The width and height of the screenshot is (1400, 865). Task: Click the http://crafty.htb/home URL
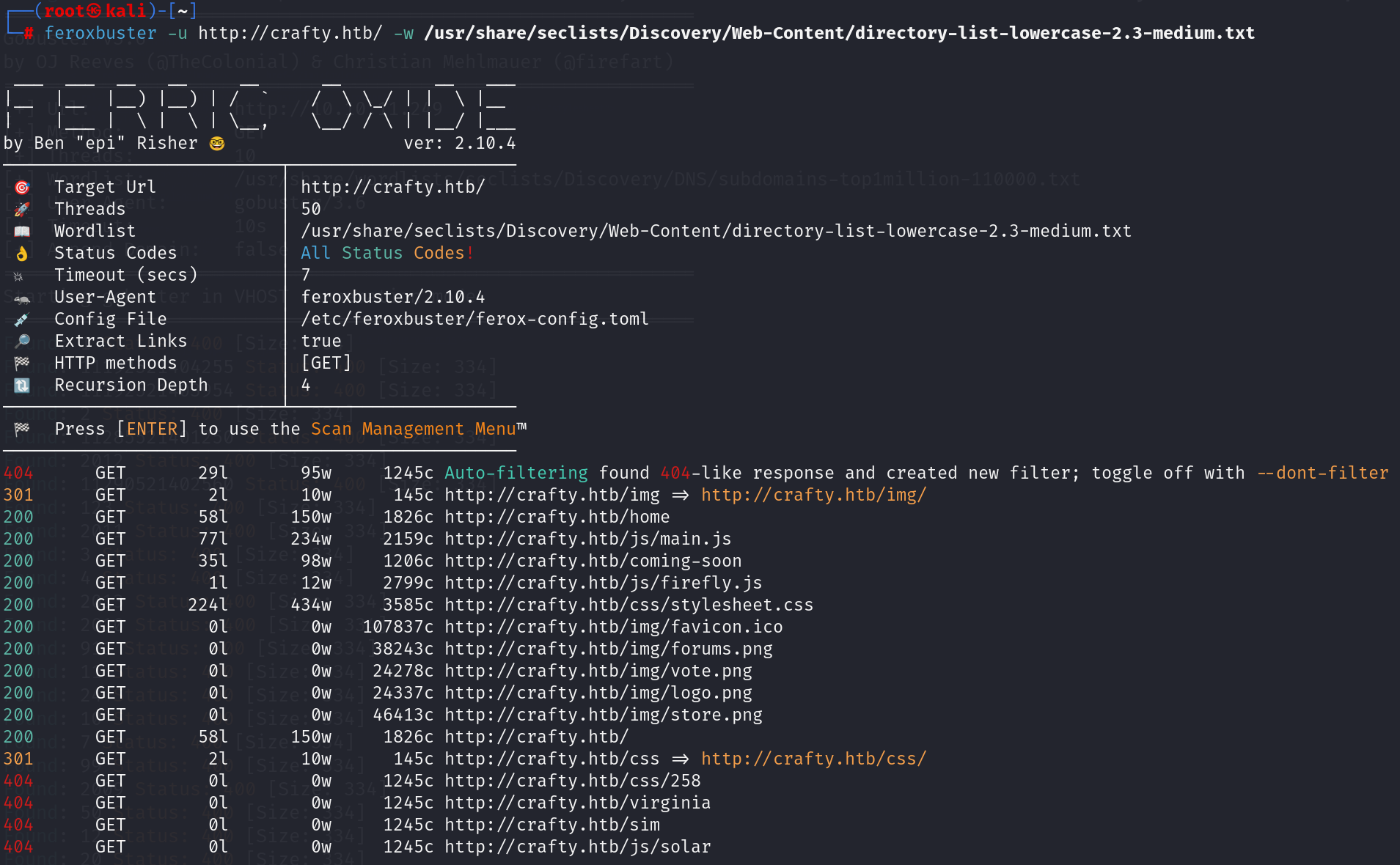(x=557, y=517)
